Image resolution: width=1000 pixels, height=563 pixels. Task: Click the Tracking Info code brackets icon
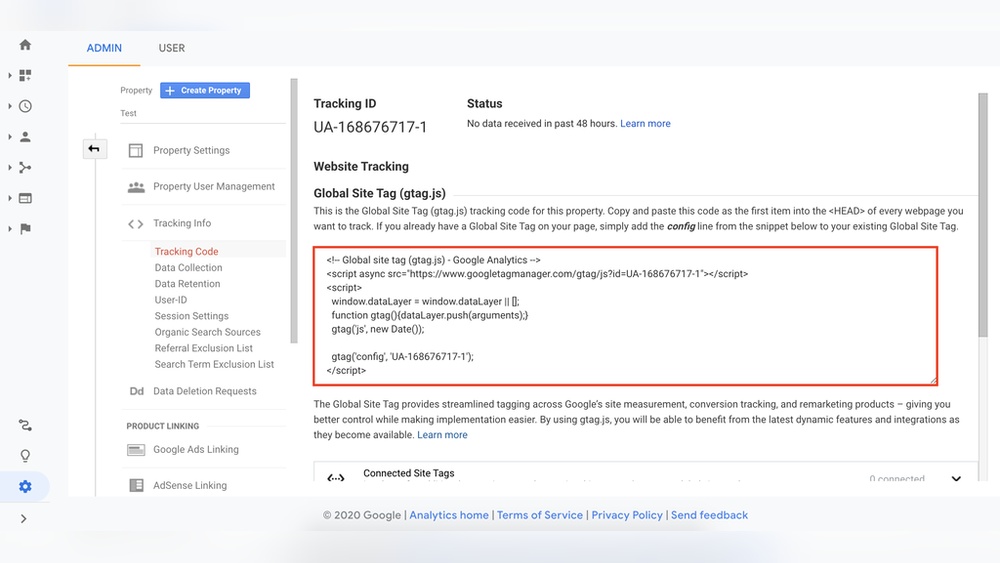[135, 224]
